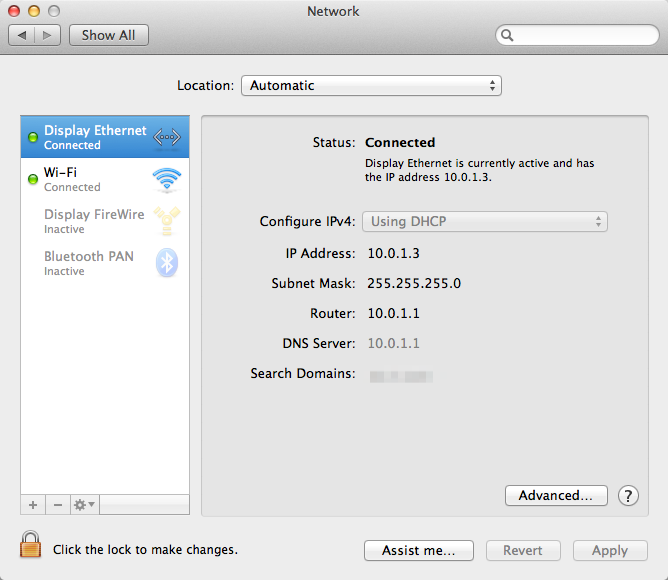Click the yellow minimize window button
The height and width of the screenshot is (580, 668).
click(x=34, y=11)
